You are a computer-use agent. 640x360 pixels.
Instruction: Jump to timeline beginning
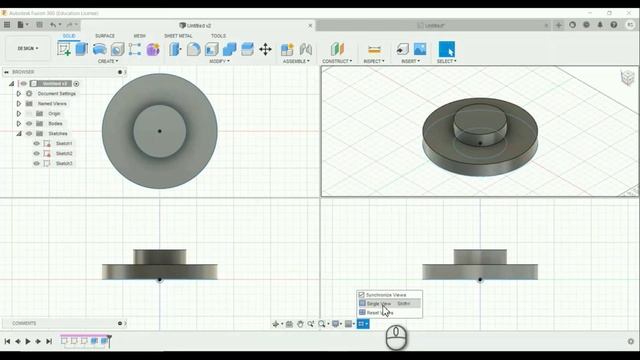[7, 341]
